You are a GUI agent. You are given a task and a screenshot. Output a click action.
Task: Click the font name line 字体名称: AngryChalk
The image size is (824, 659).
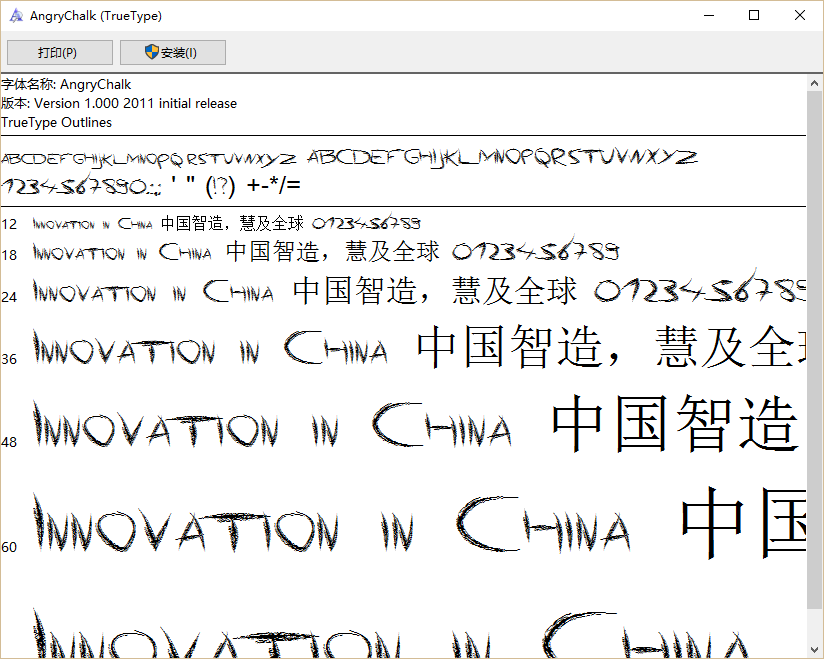[66, 85]
